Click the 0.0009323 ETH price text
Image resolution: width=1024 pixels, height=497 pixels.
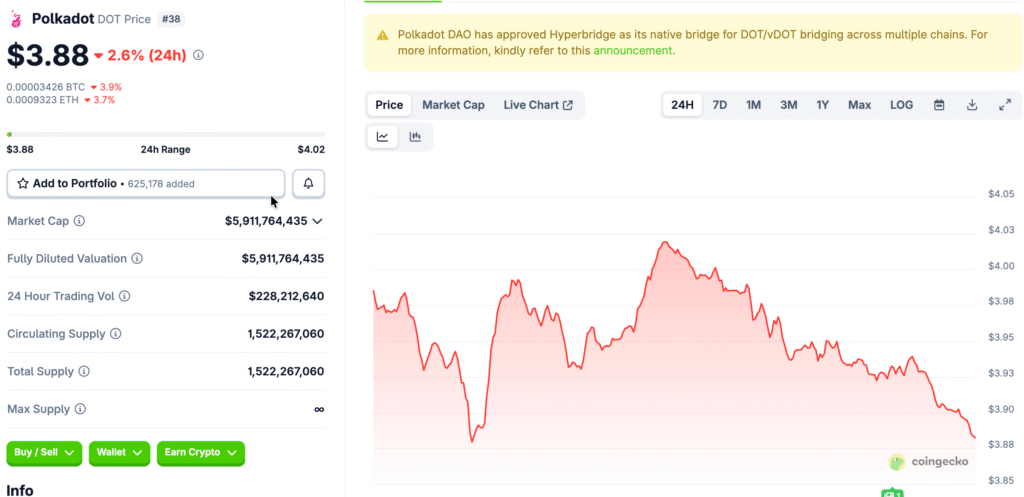point(42,100)
